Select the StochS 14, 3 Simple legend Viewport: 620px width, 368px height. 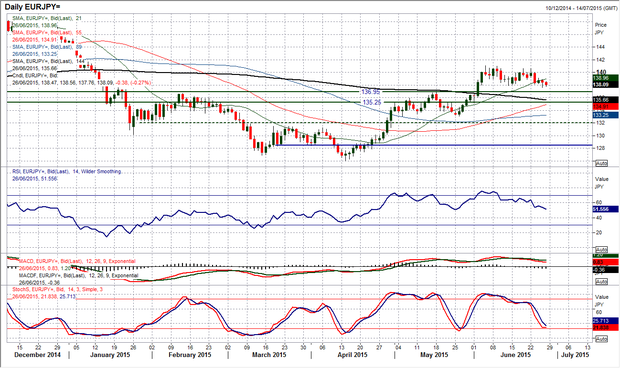coord(57,289)
